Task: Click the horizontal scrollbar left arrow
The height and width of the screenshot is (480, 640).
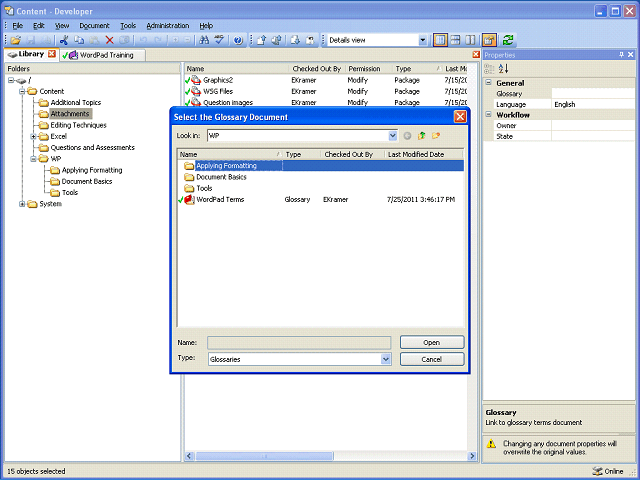Action: 189,456
